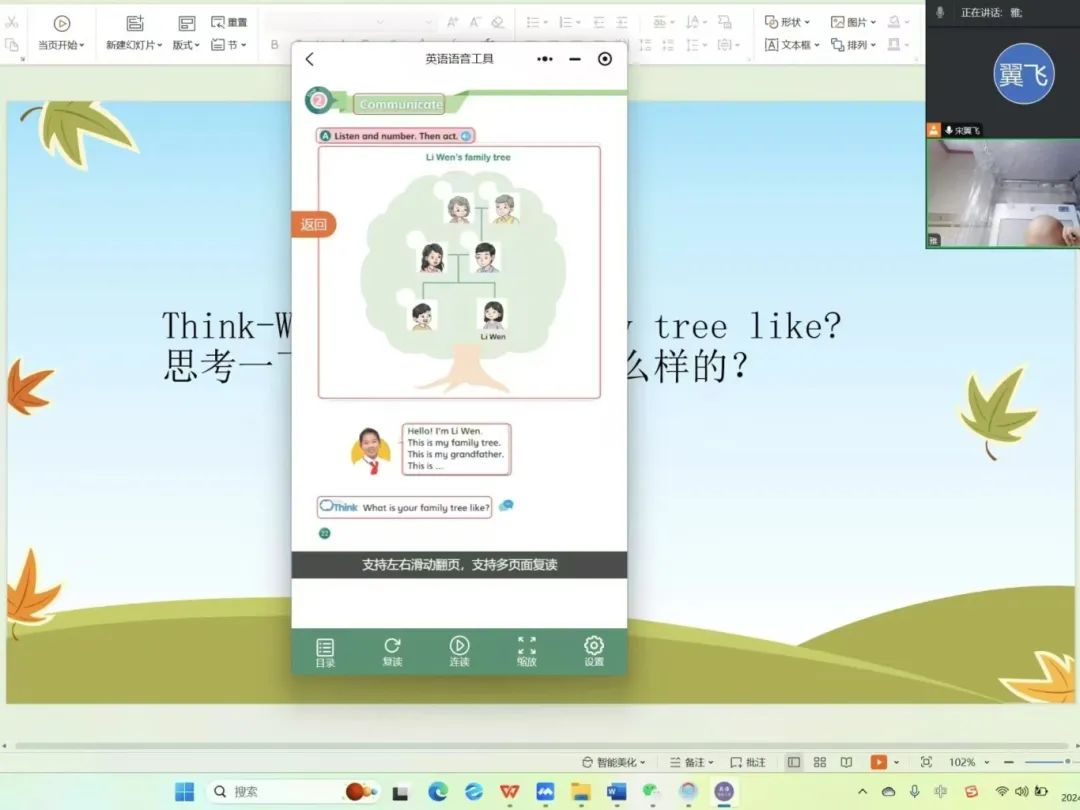The height and width of the screenshot is (810, 1080).
Task: Click the 缩放 zoom icon in the app
Action: pos(526,652)
